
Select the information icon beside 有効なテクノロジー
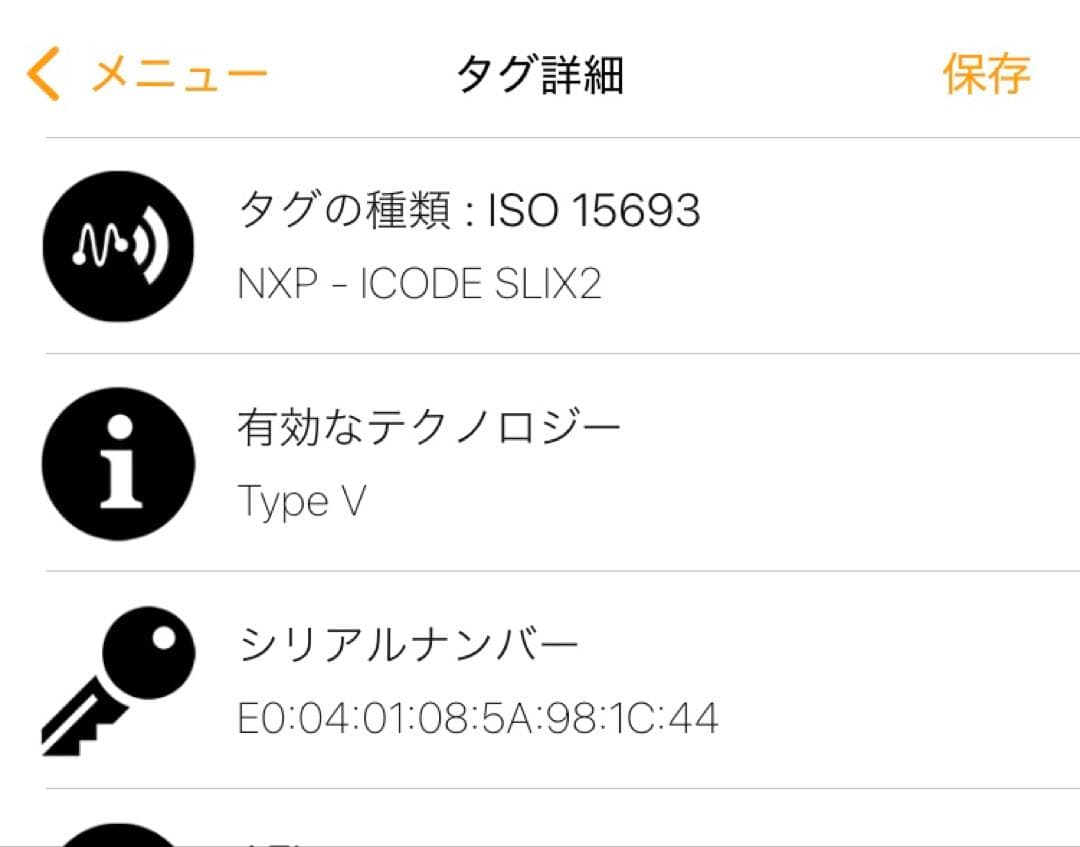[x=118, y=465]
